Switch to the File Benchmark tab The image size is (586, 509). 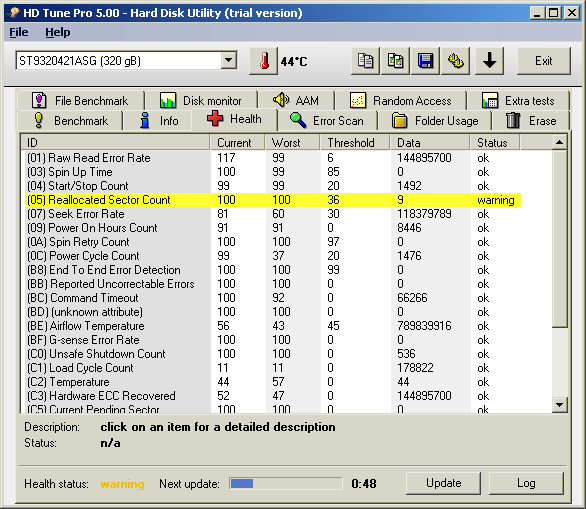click(80, 101)
